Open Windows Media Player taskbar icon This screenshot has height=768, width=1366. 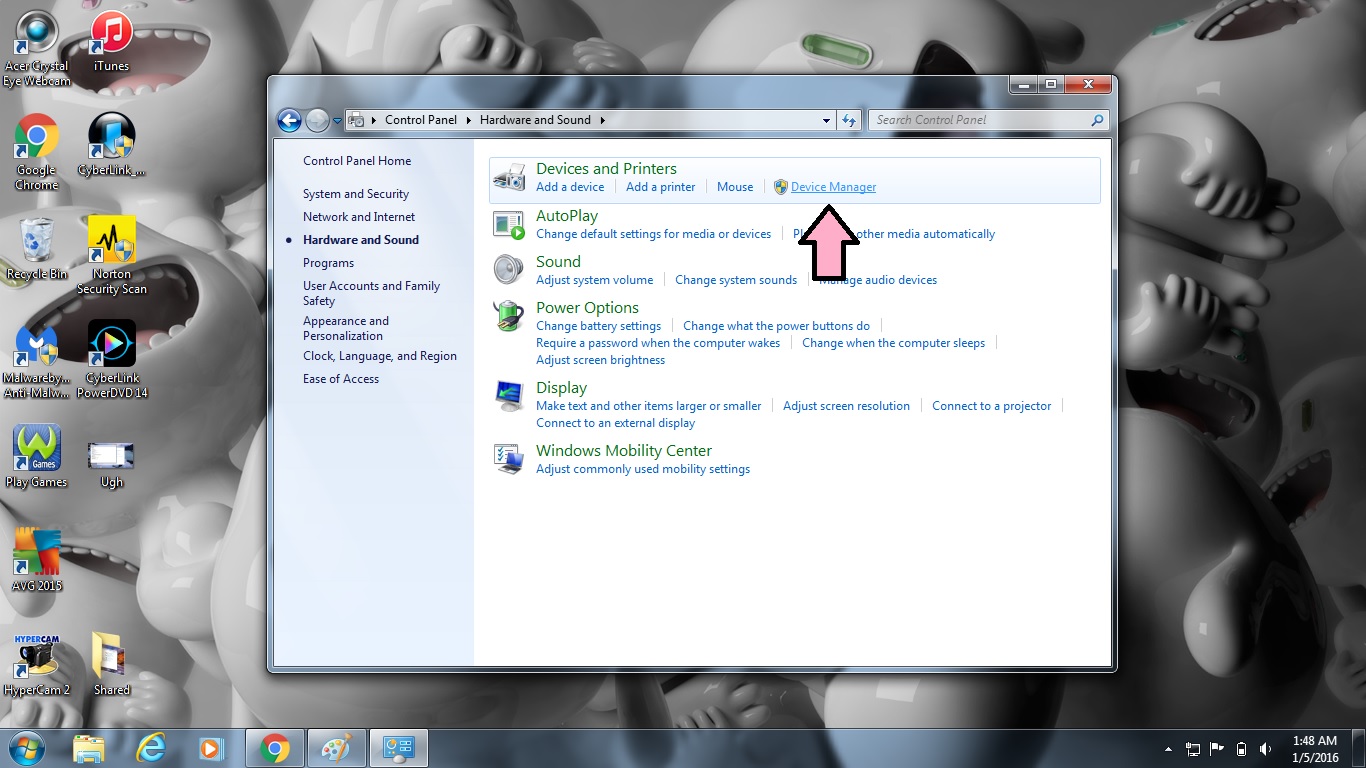(211, 748)
